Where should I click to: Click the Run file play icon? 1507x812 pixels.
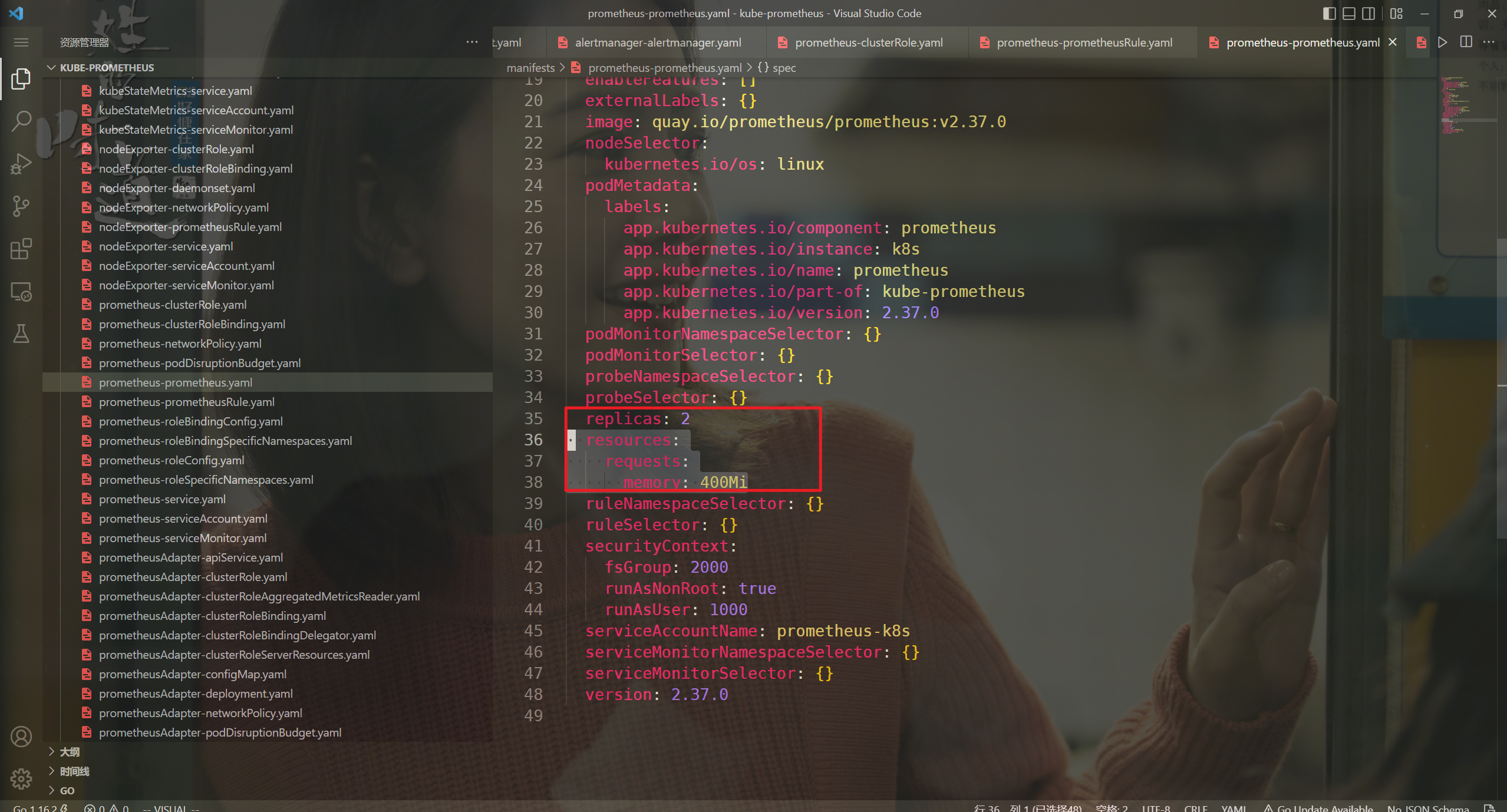[x=1443, y=42]
